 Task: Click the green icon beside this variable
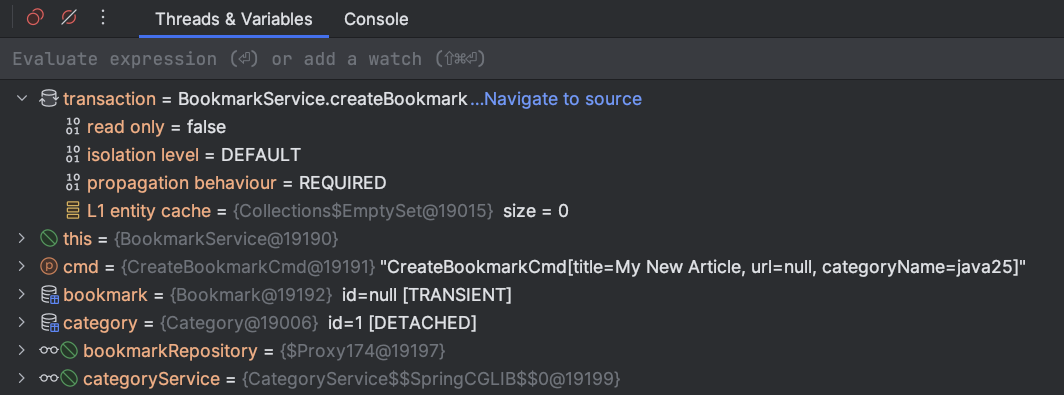point(49,239)
